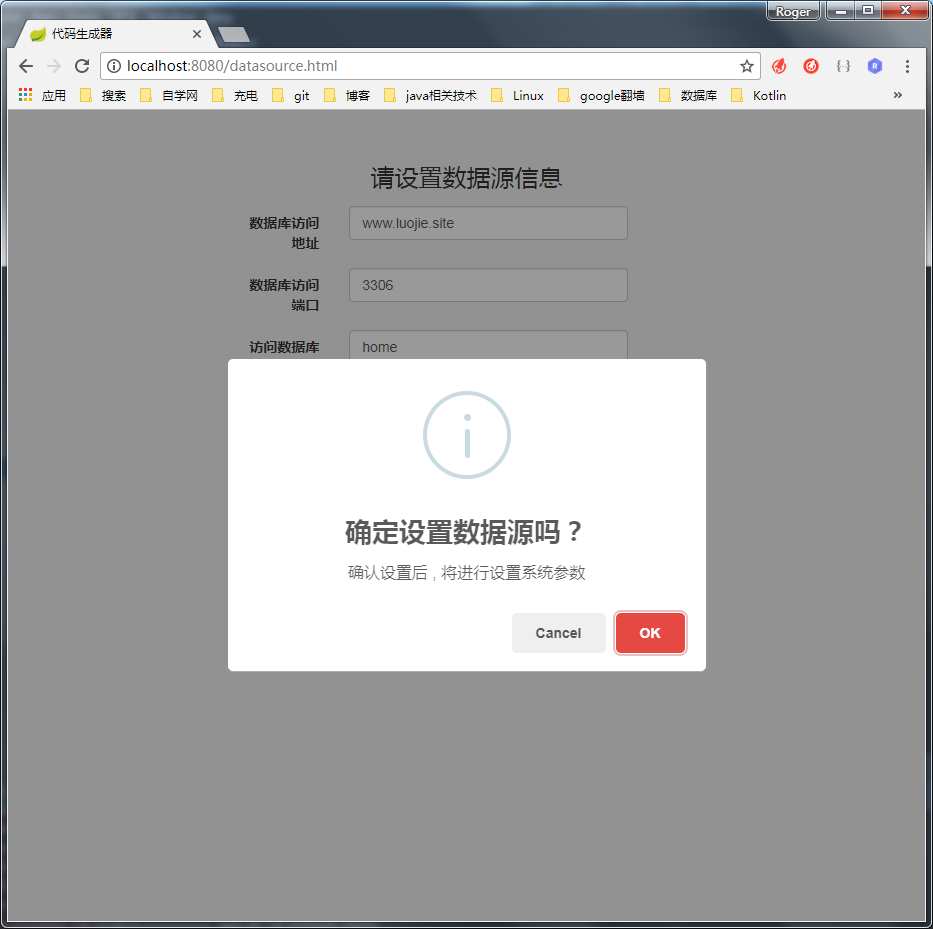Open the 应用 apps grid shortcut
Screen dimensions: 933x929
(42, 95)
